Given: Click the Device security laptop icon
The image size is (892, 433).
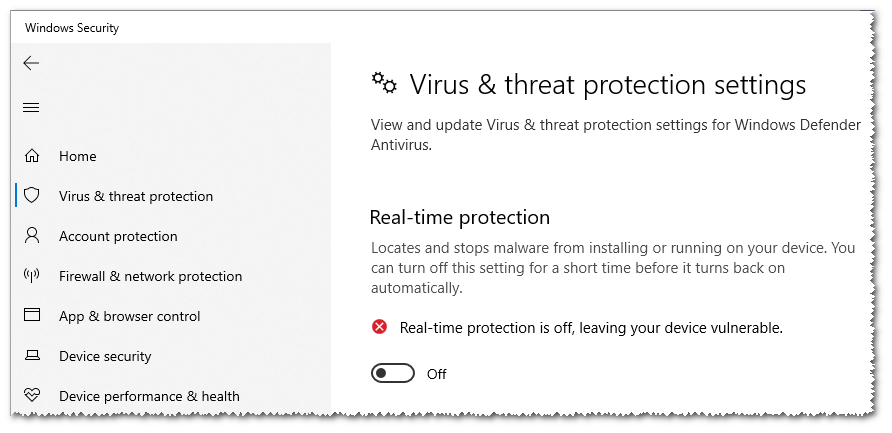Looking at the screenshot, I should pos(32,356).
